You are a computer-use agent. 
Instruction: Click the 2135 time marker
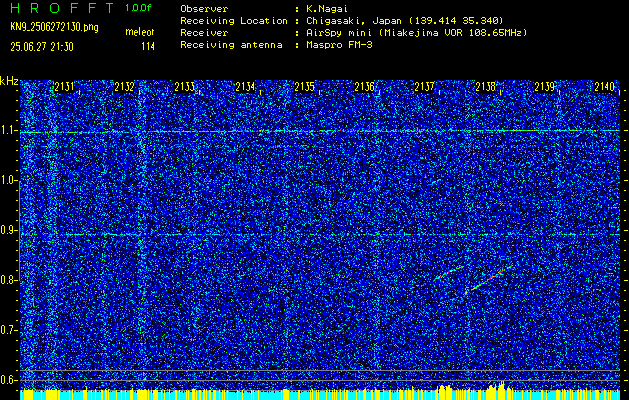(x=304, y=87)
